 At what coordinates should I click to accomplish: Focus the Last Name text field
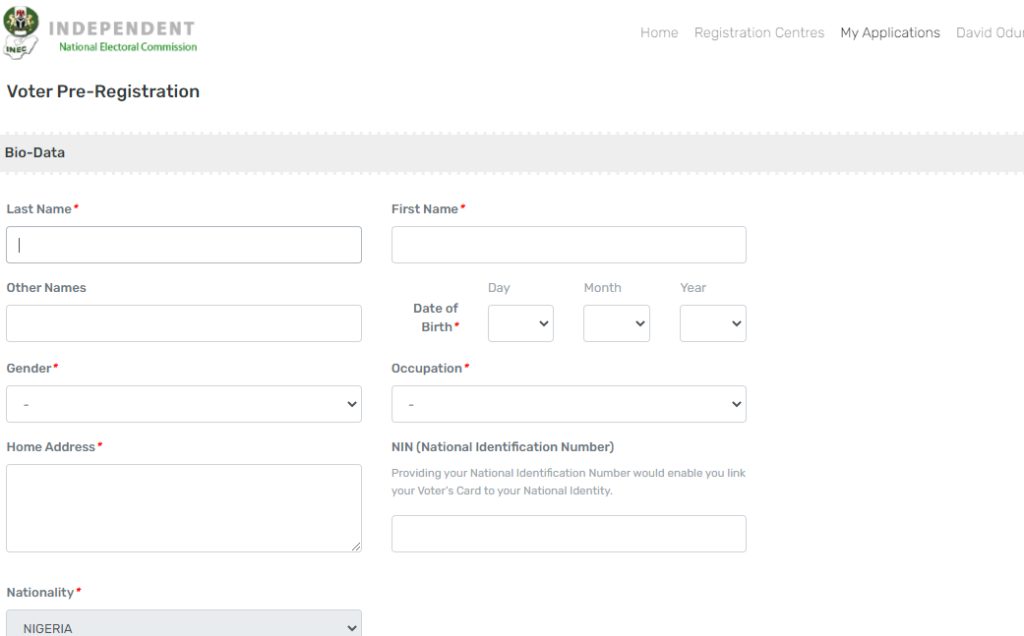coord(184,245)
